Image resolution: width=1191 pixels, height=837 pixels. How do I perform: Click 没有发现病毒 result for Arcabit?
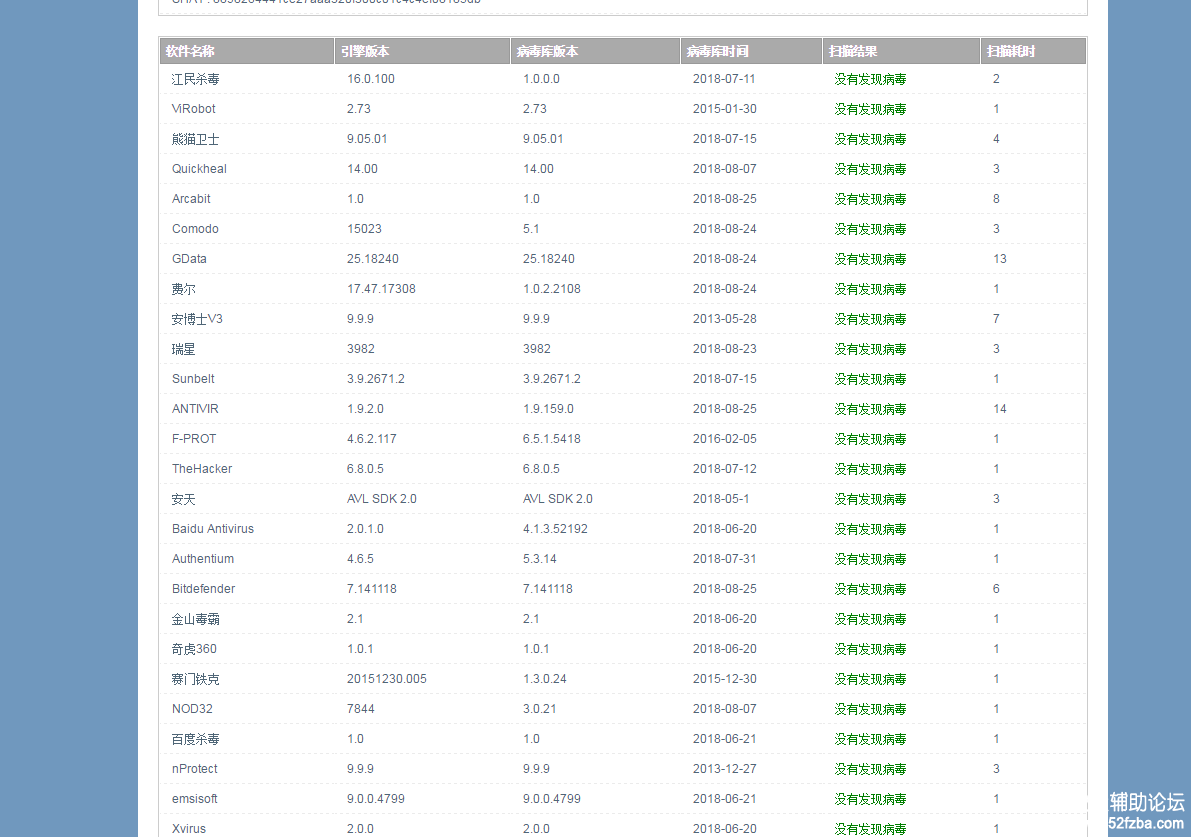[870, 199]
